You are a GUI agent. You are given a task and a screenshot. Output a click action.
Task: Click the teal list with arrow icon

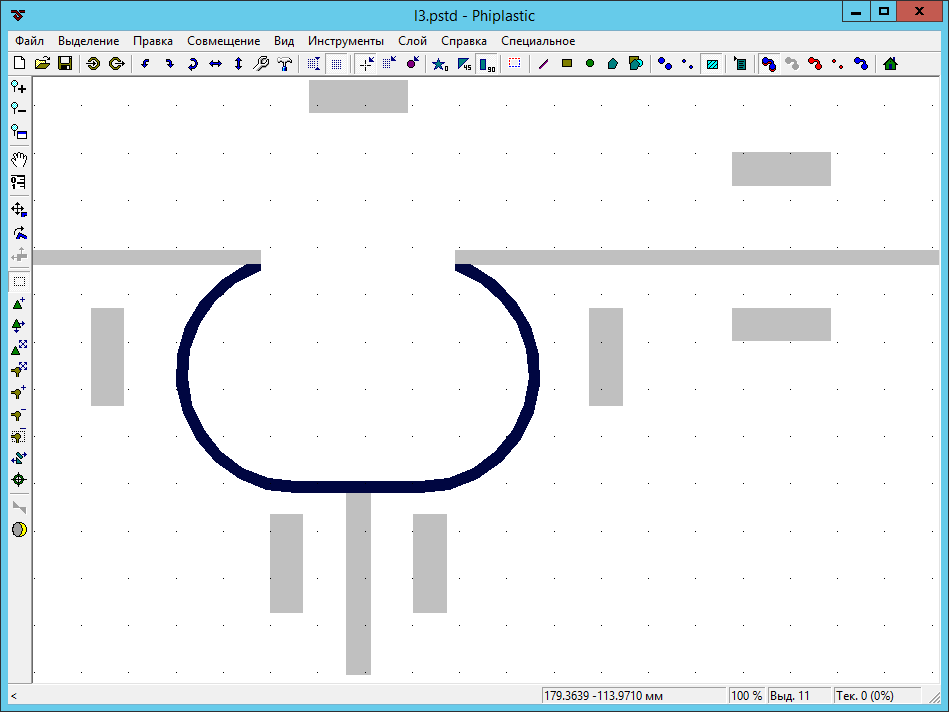[x=740, y=64]
